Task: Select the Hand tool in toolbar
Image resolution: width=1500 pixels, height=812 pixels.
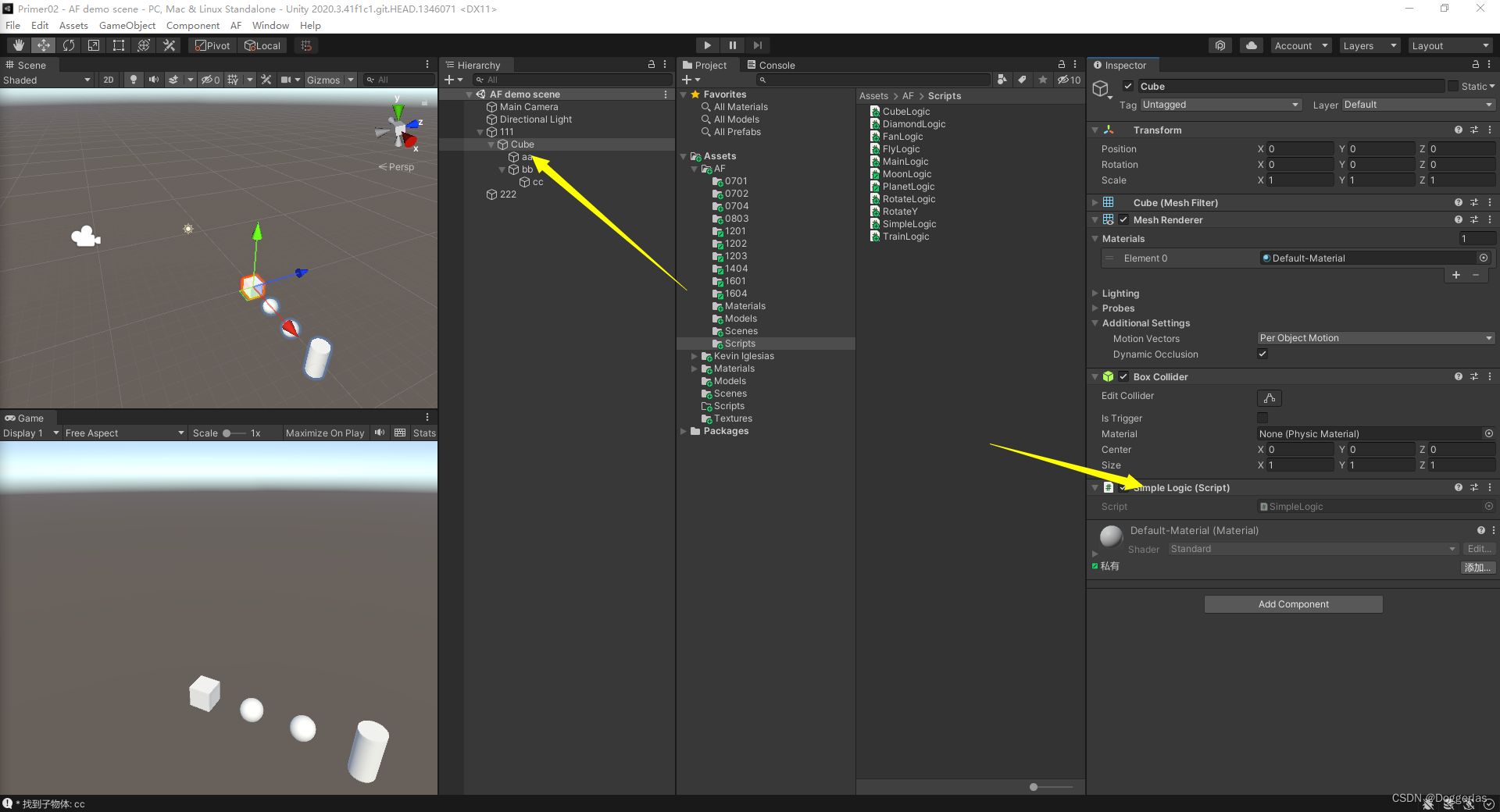Action: click(x=18, y=45)
